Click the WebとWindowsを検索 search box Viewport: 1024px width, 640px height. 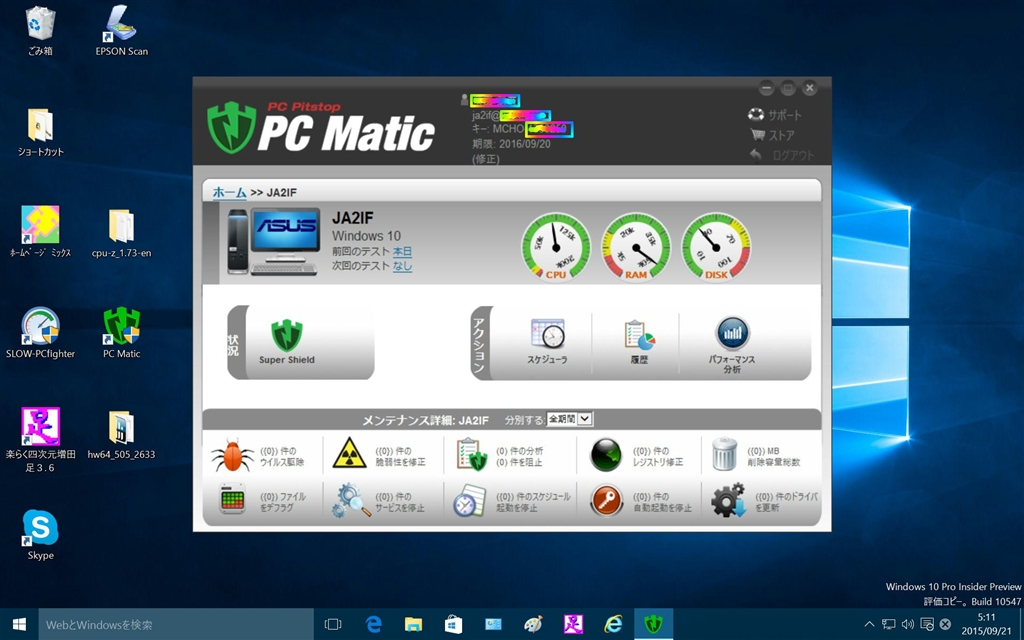point(176,624)
